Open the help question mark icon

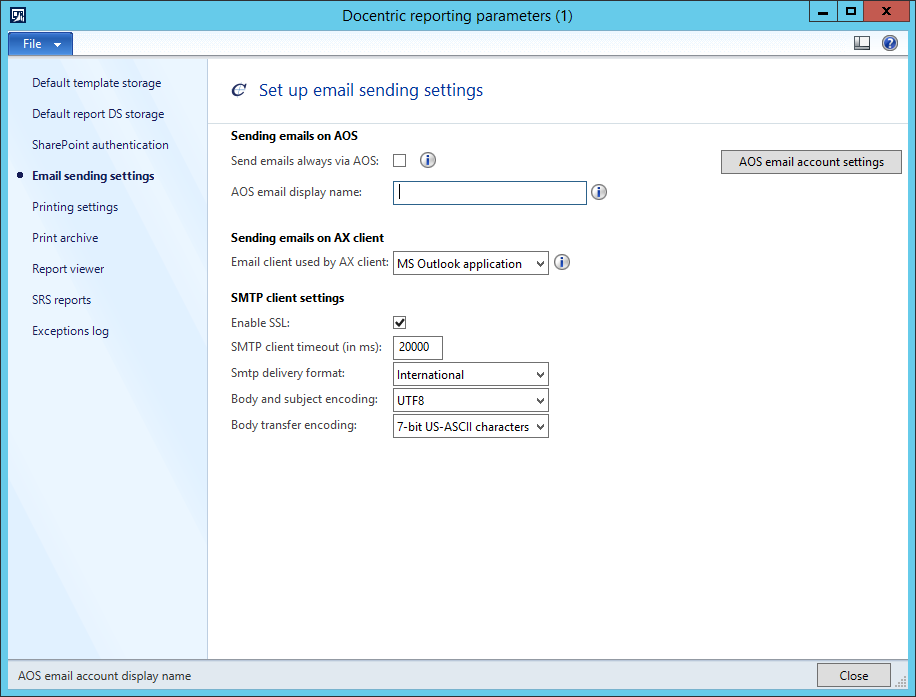(x=890, y=43)
